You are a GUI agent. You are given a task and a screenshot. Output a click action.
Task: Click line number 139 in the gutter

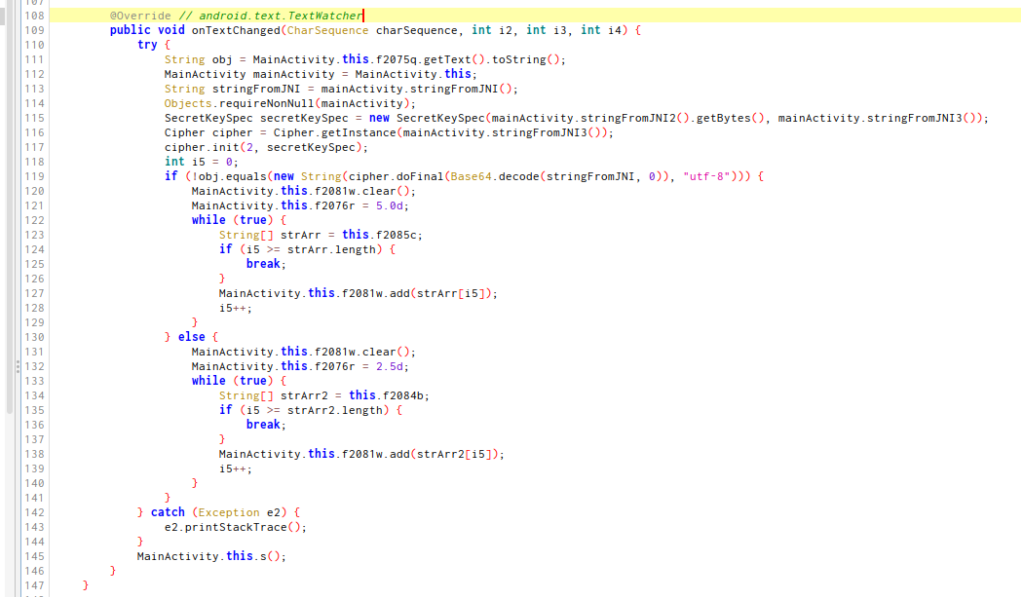pos(35,469)
